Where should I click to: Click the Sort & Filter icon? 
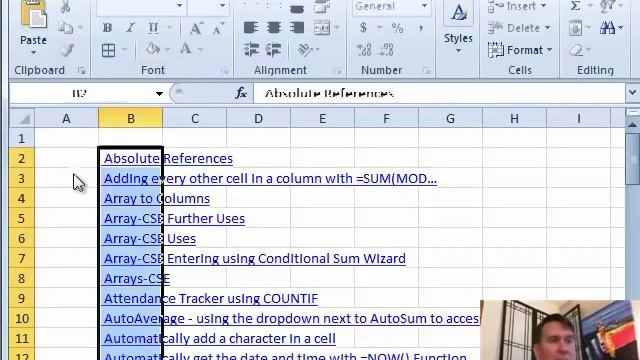point(607,6)
